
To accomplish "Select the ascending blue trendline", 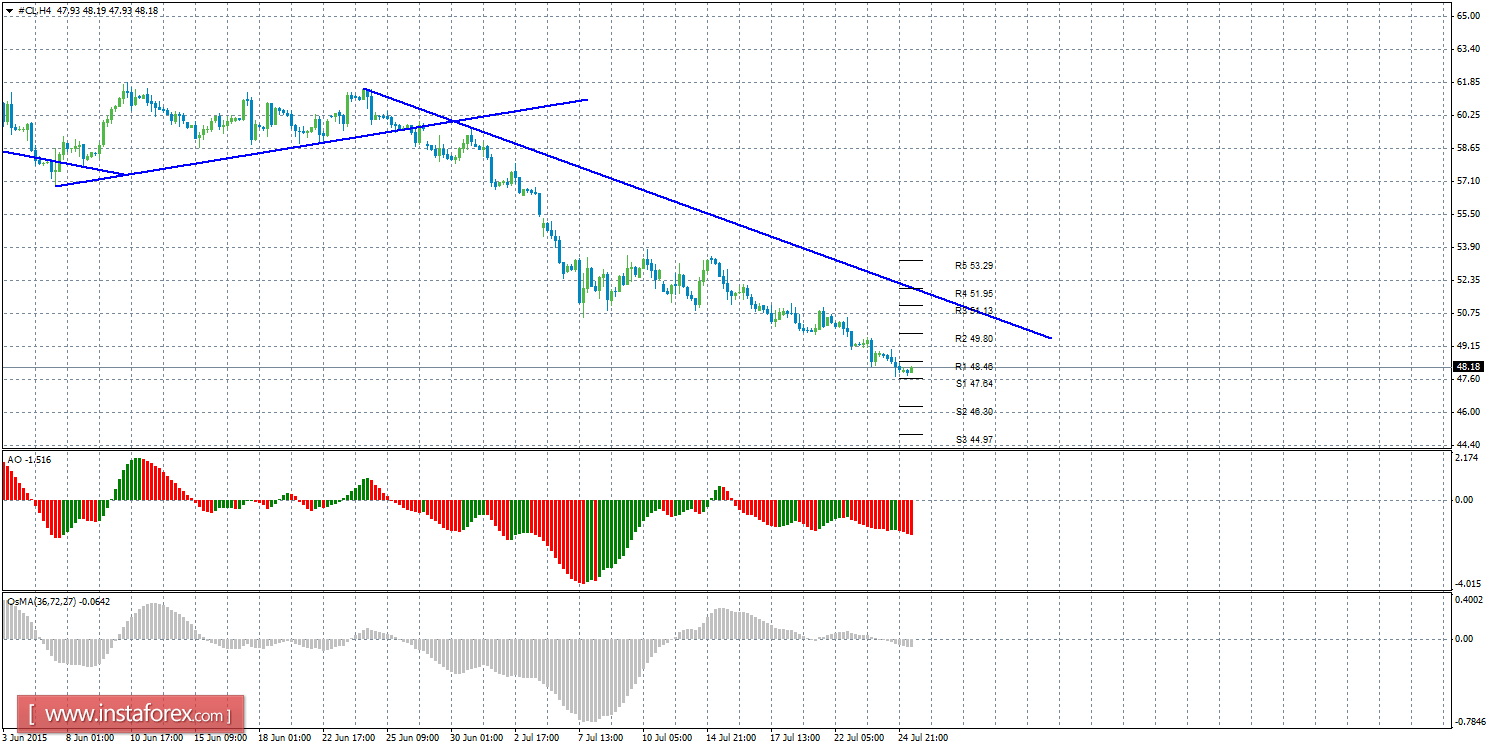I will point(321,142).
